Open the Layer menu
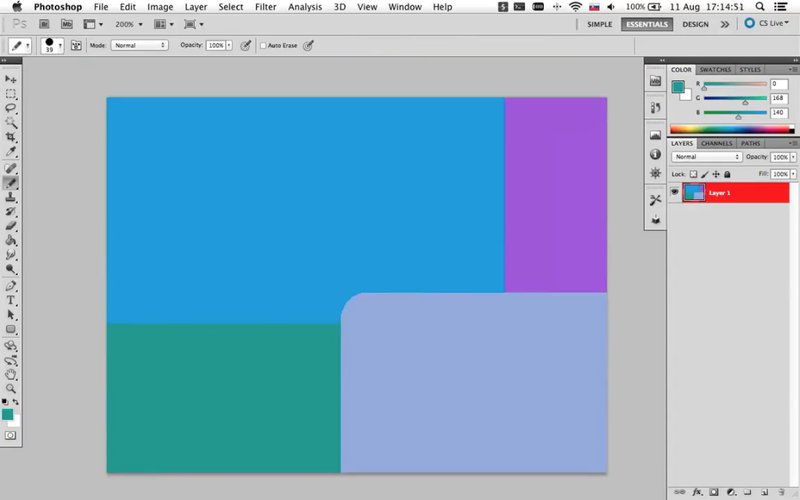The image size is (800, 500). click(x=196, y=7)
